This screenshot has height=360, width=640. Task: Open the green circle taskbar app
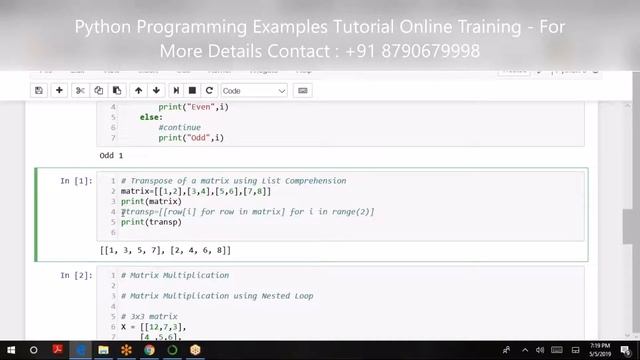(172, 350)
